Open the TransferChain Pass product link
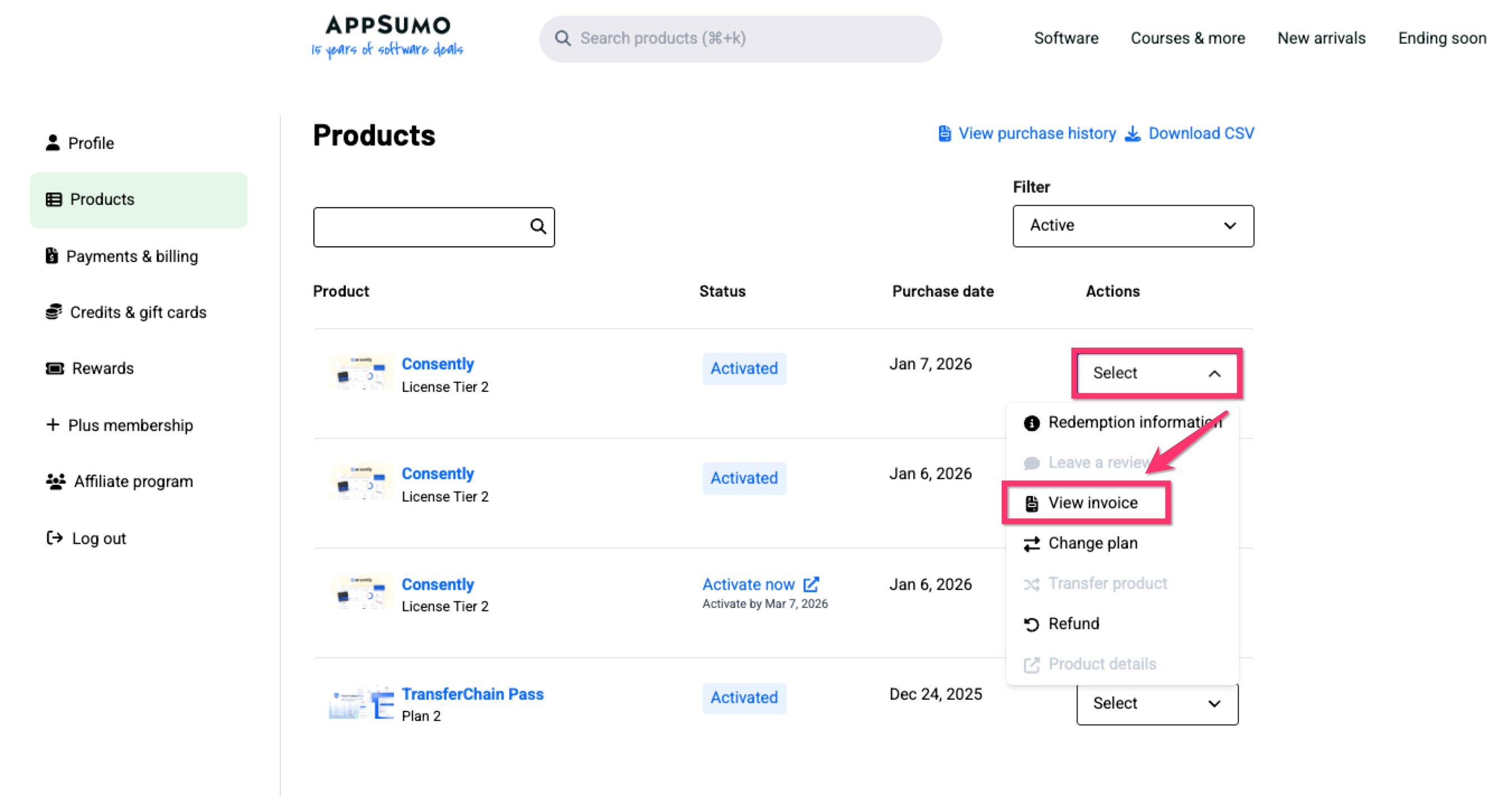This screenshot has width=1512, height=796. point(472,694)
